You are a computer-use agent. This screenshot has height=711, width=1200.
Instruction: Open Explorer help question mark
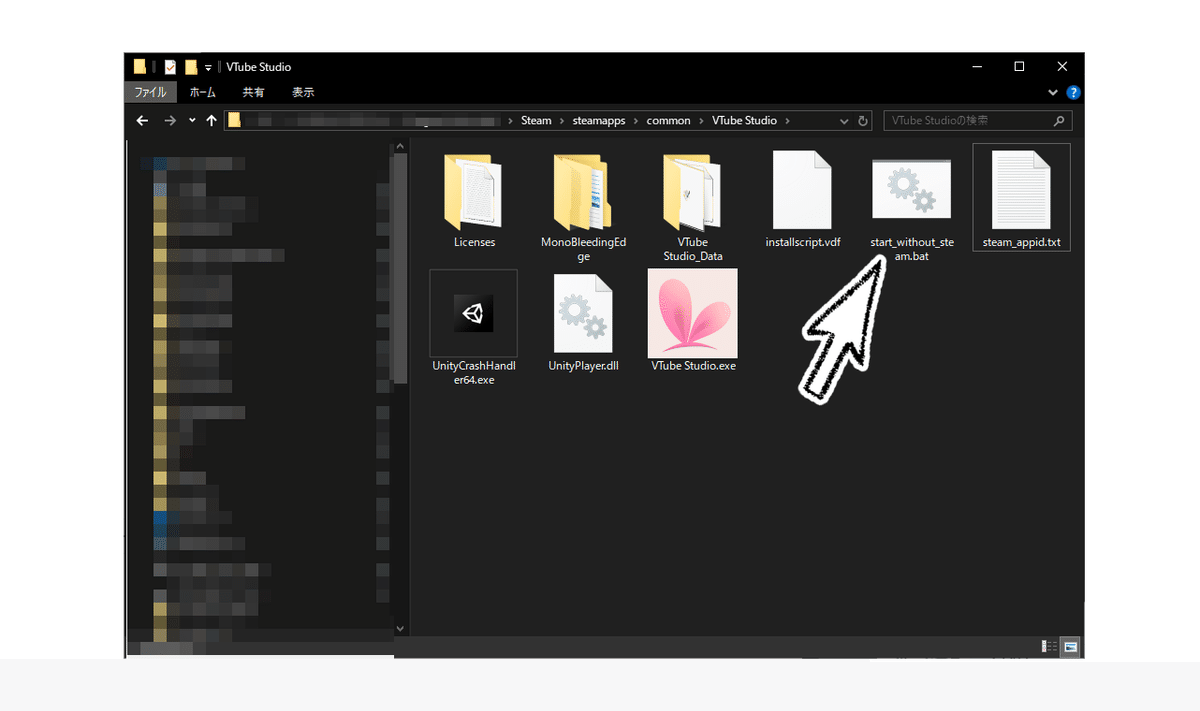pos(1073,92)
